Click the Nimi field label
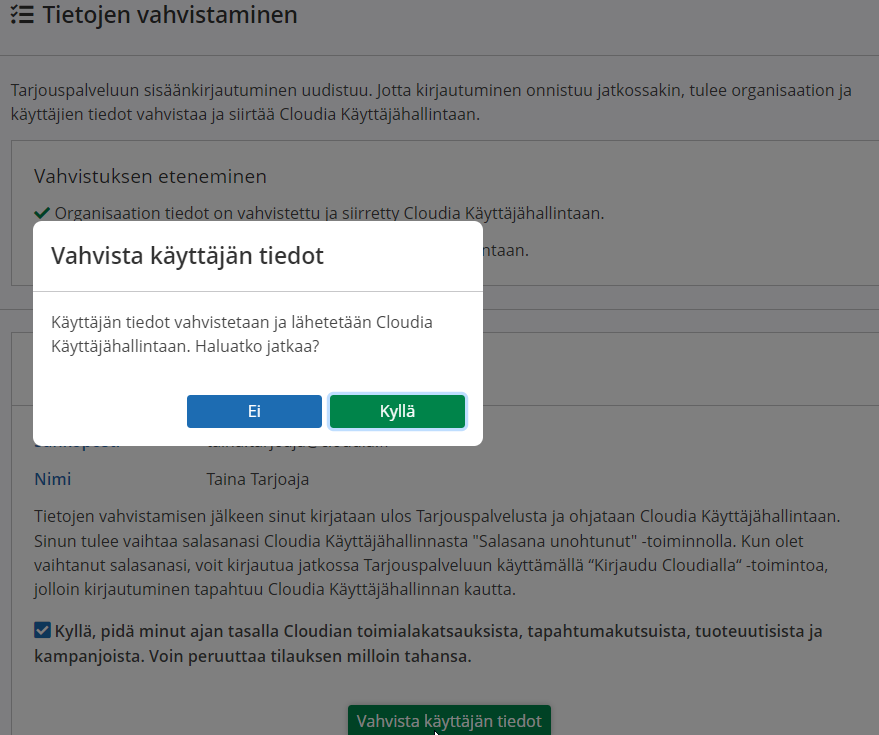Screen dimensions: 879x735 (53, 479)
